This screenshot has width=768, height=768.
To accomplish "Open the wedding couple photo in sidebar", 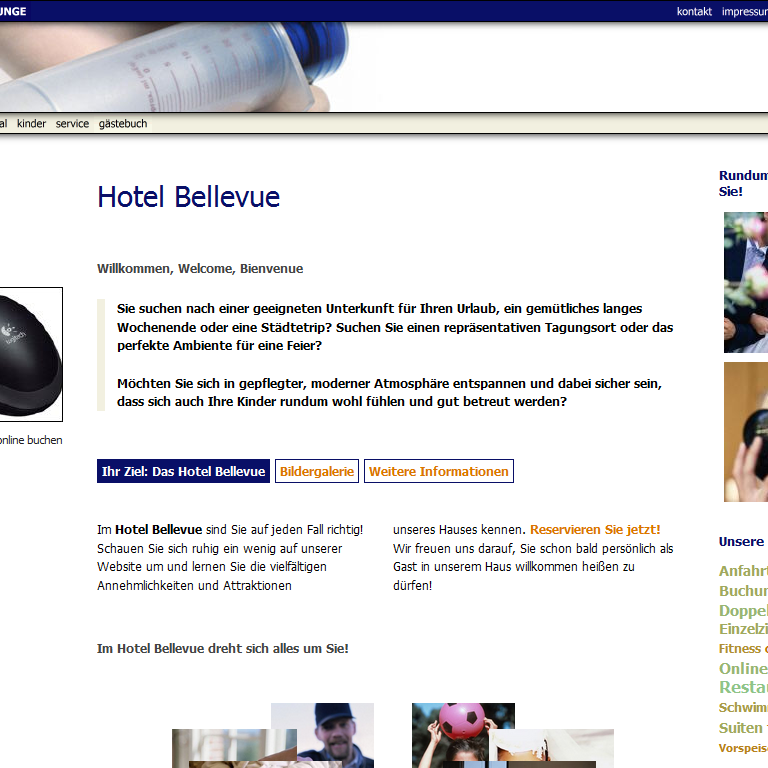I will click(746, 282).
